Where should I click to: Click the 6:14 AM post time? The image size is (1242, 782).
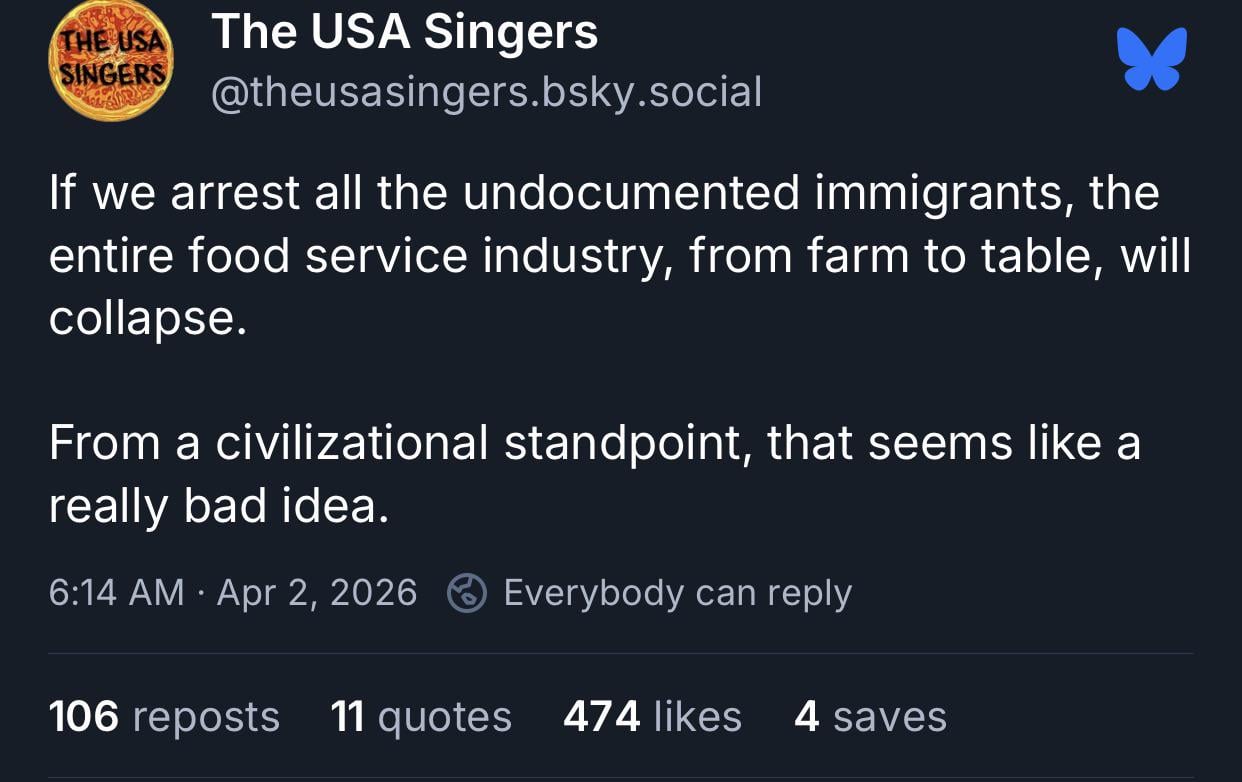tap(116, 593)
